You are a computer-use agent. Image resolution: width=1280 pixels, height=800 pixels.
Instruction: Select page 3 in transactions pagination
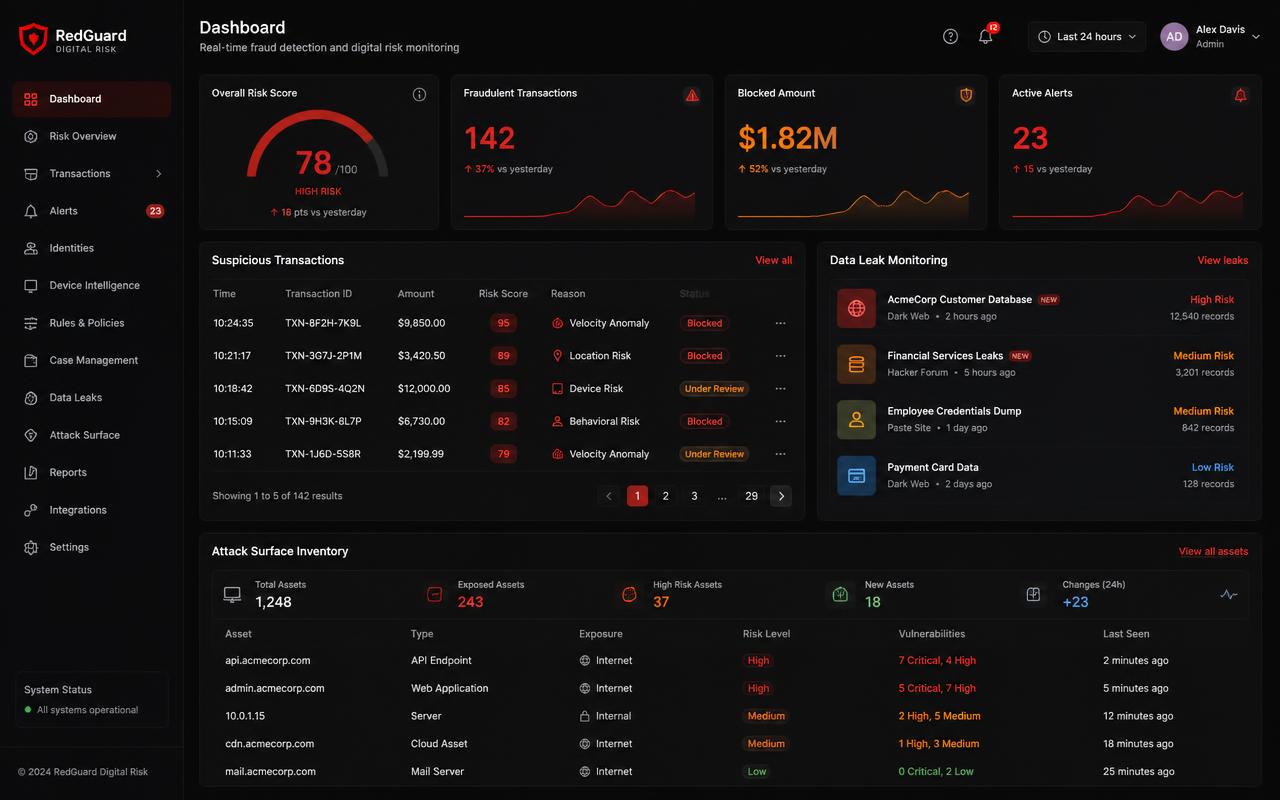pyautogui.click(x=694, y=496)
